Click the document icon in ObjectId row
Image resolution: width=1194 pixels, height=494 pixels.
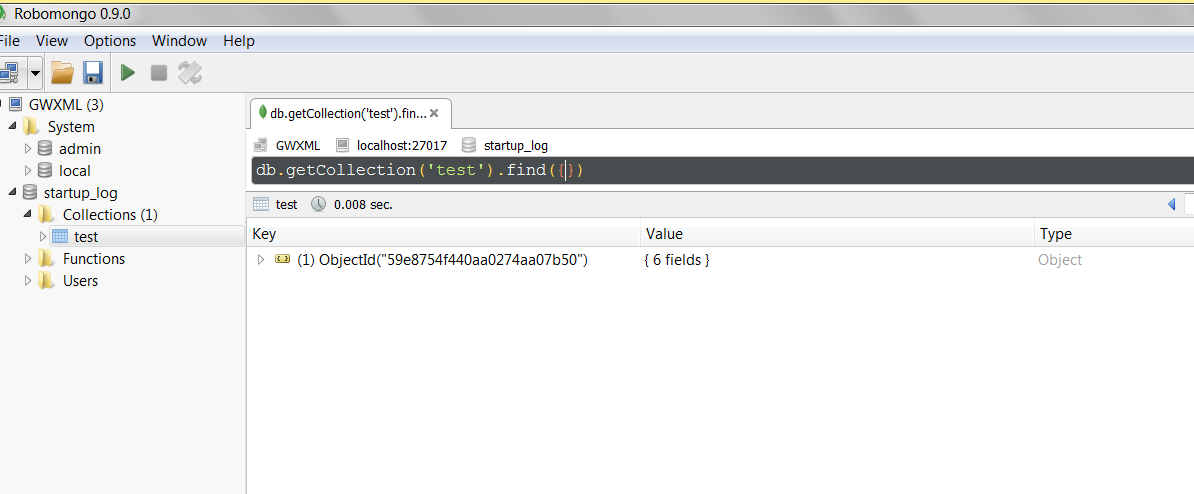coord(283,260)
